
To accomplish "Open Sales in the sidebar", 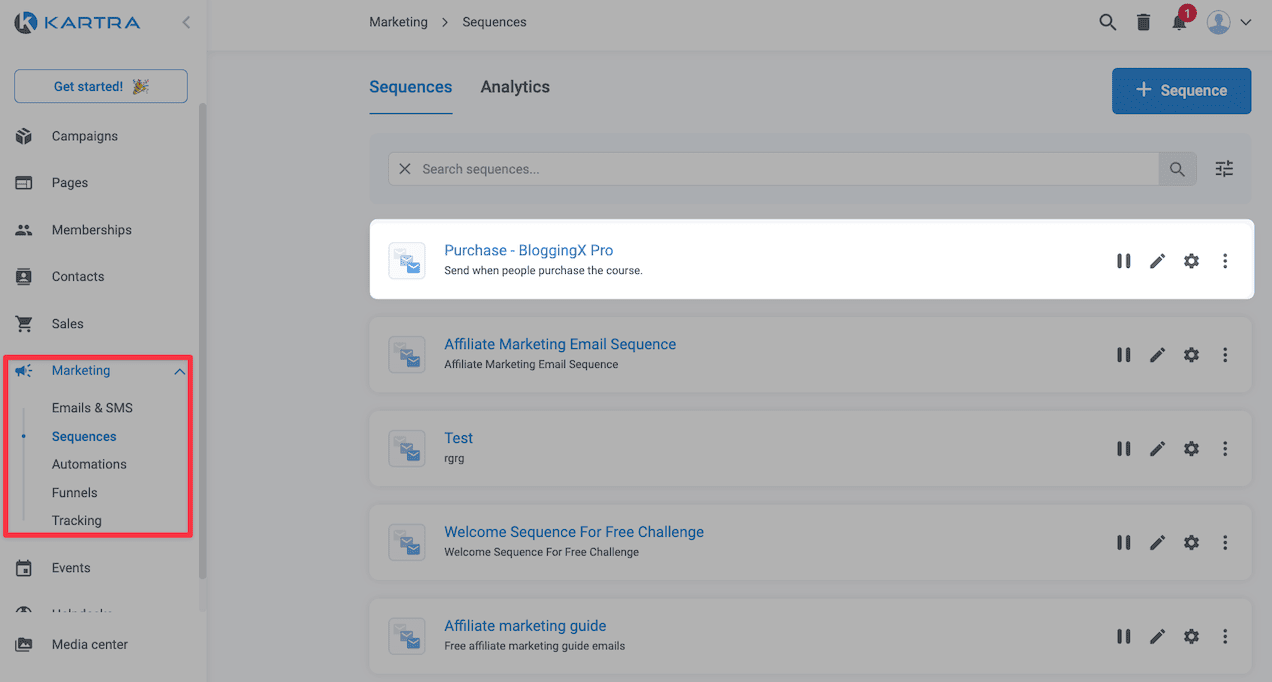I will click(68, 324).
